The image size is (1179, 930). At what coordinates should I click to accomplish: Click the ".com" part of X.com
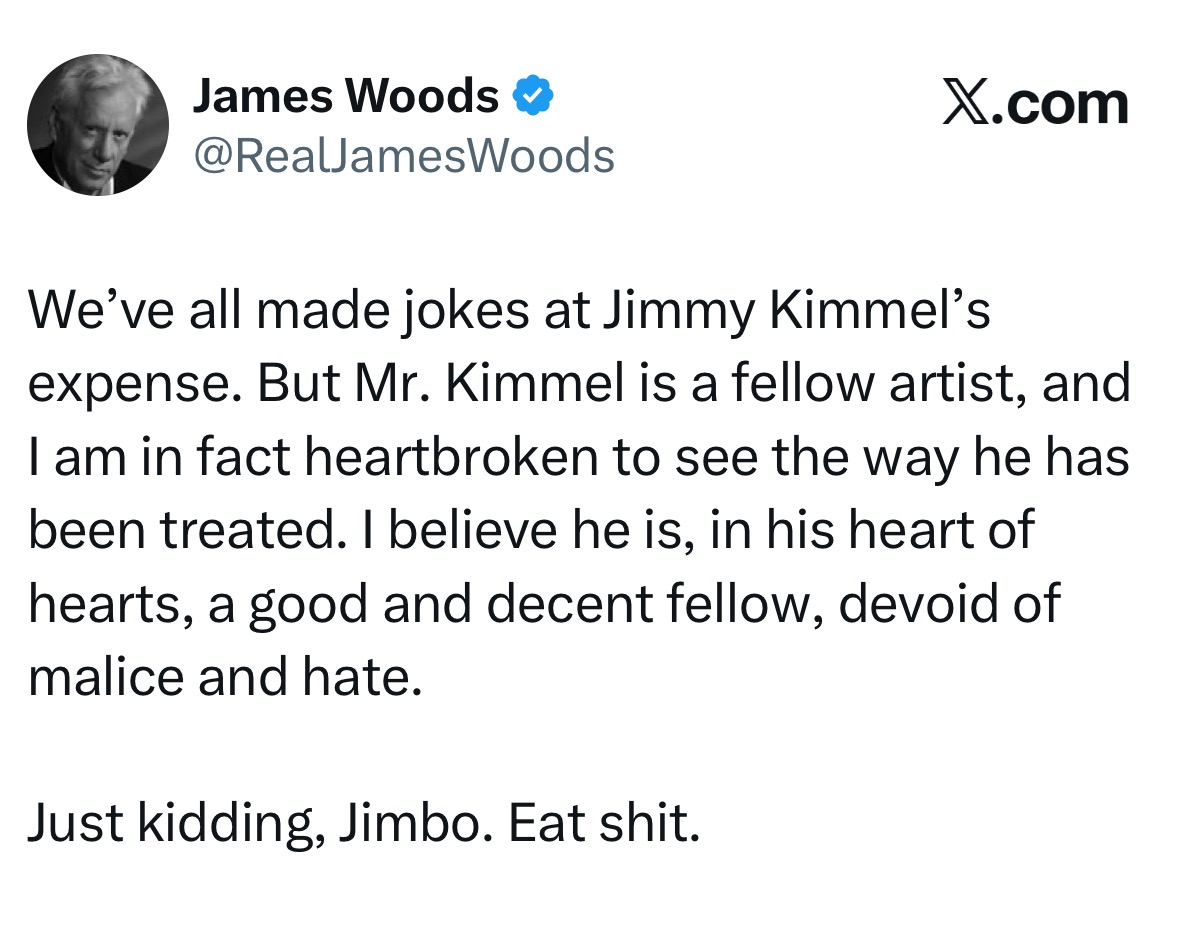[1060, 105]
